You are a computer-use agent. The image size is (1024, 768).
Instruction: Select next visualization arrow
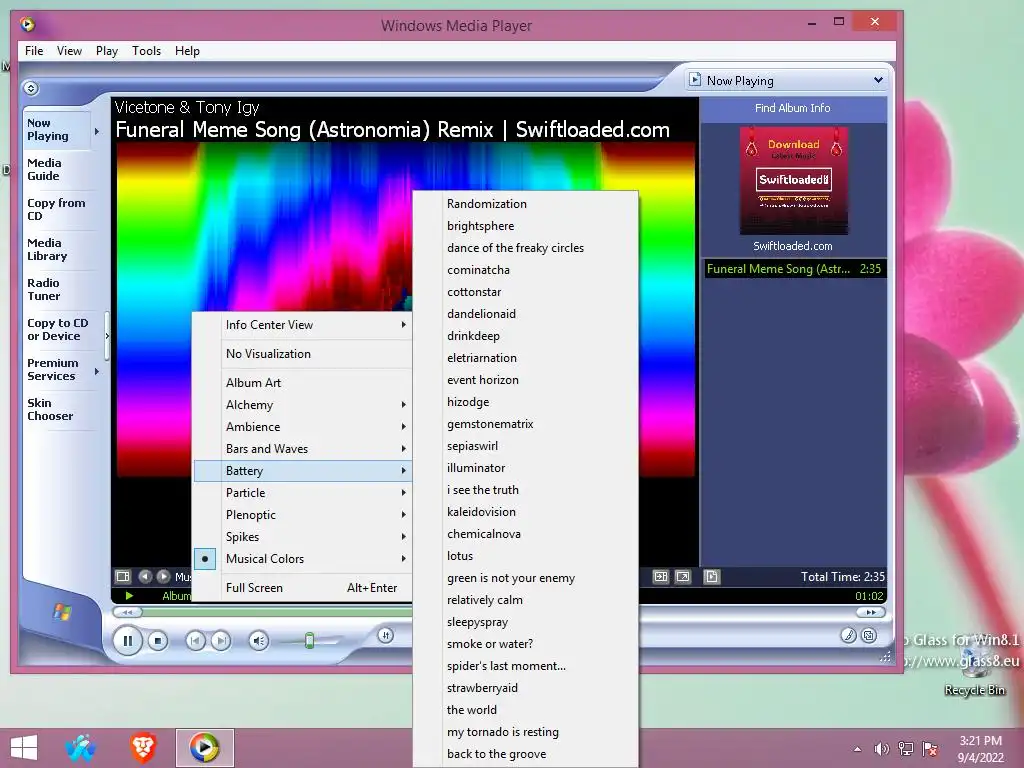(x=164, y=577)
